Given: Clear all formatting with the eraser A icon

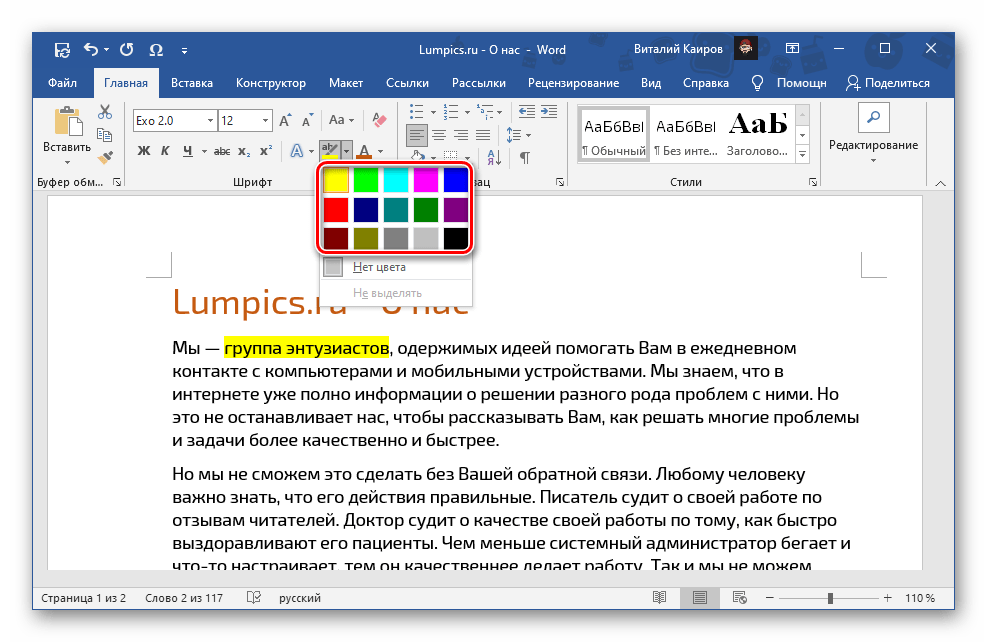Looking at the screenshot, I should point(379,120).
